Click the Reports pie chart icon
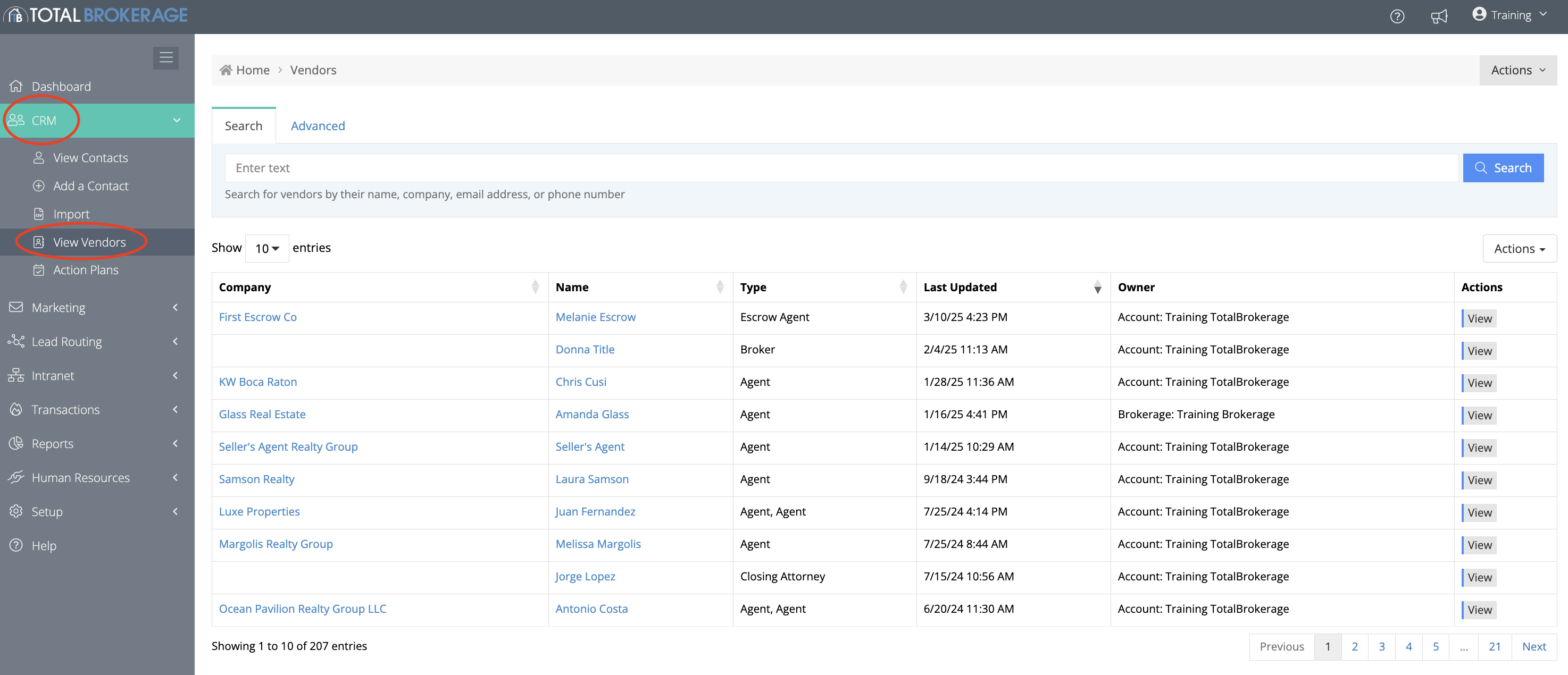 [16, 443]
